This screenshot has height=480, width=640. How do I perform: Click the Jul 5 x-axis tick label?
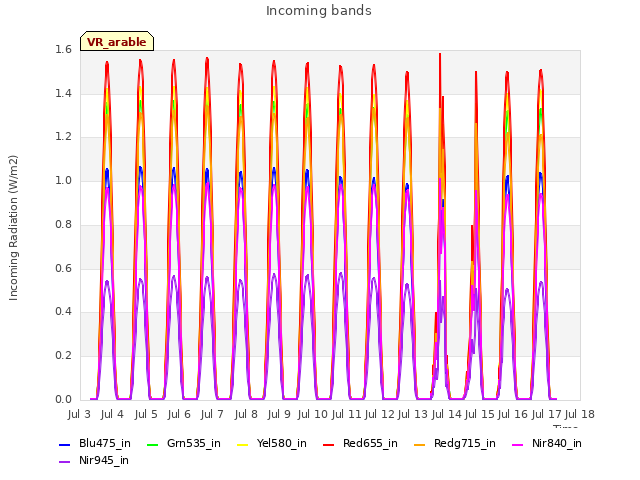click(146, 414)
